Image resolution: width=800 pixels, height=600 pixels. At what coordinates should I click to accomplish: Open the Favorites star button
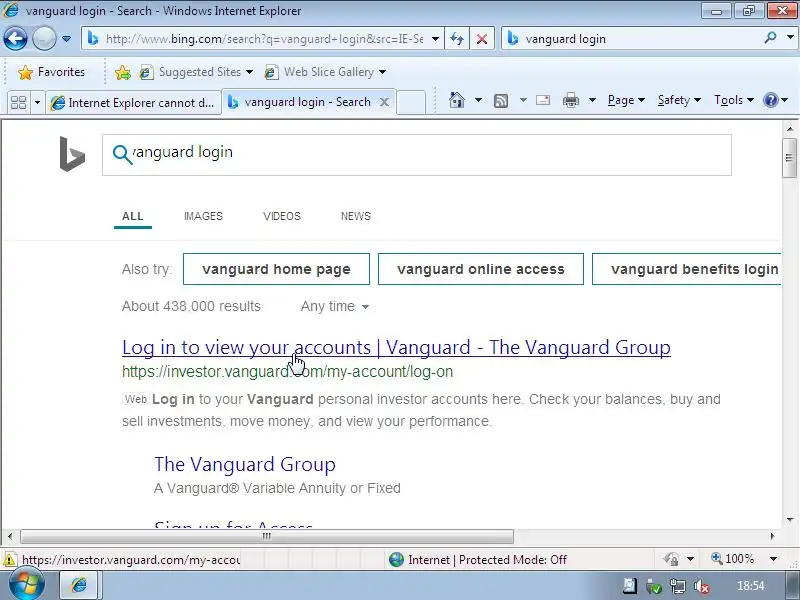(51, 72)
